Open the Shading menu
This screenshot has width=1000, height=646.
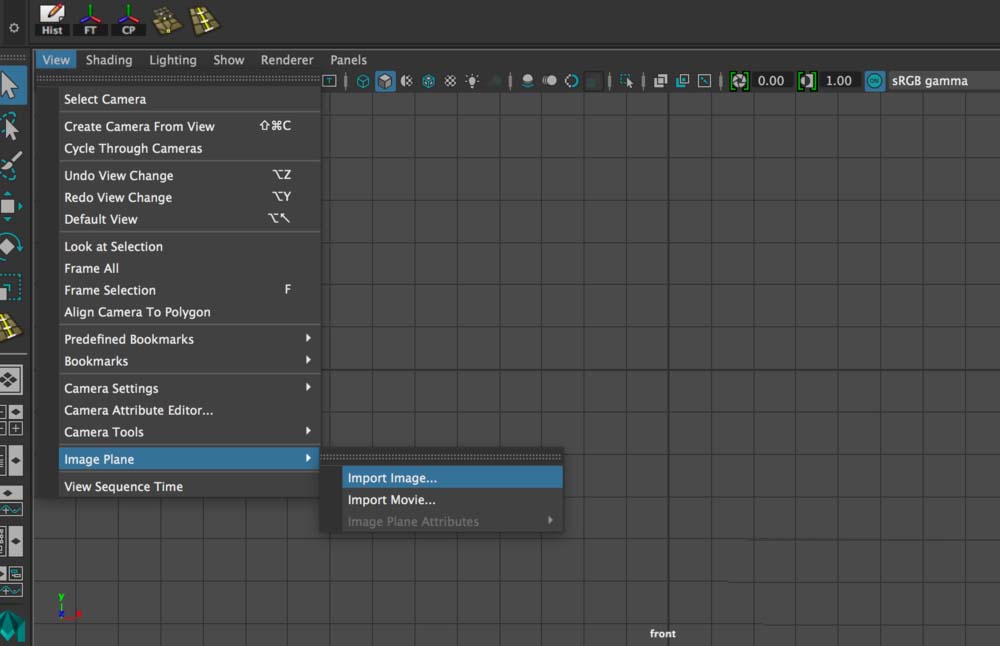(108, 60)
